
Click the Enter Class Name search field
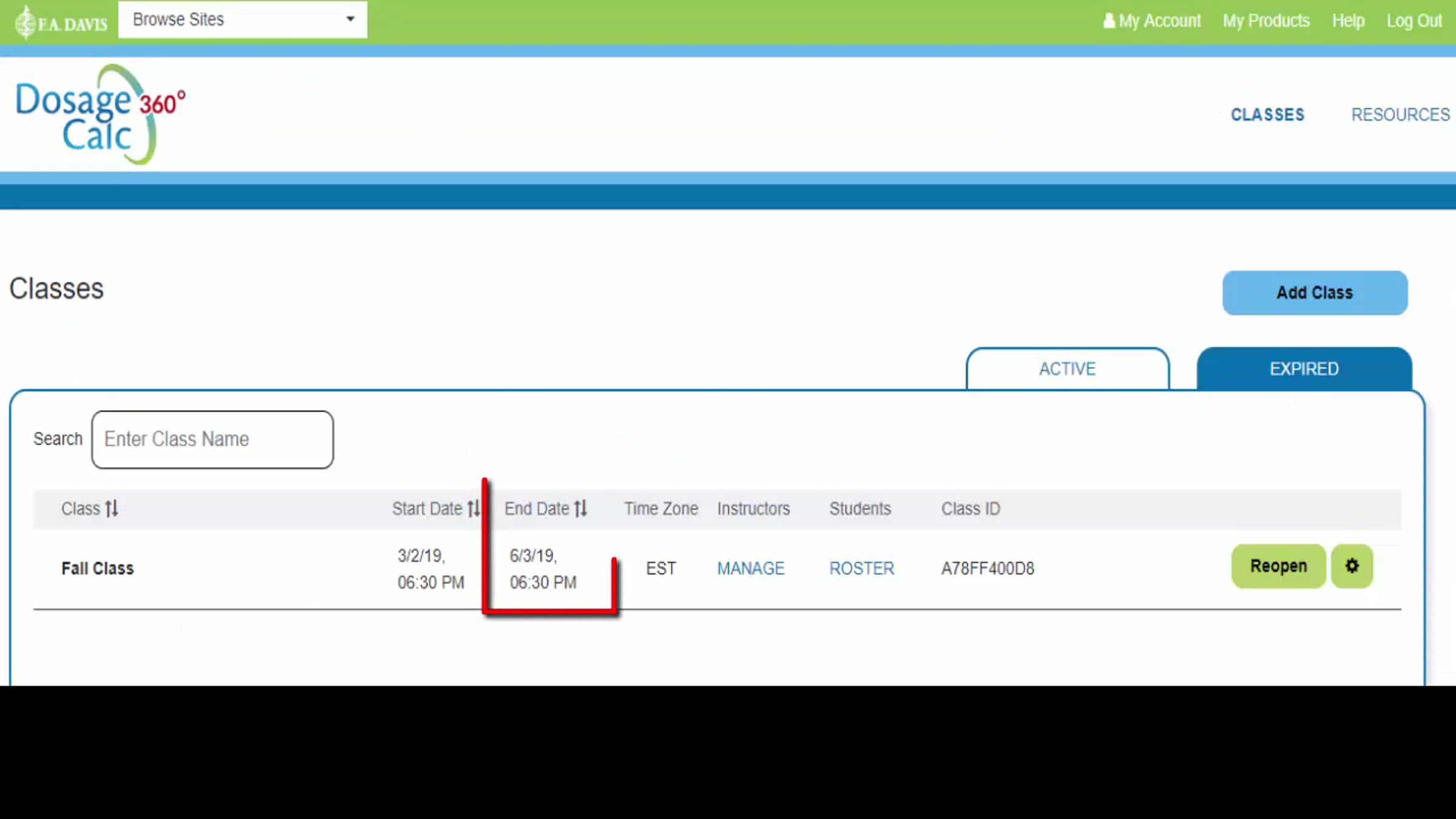[212, 439]
